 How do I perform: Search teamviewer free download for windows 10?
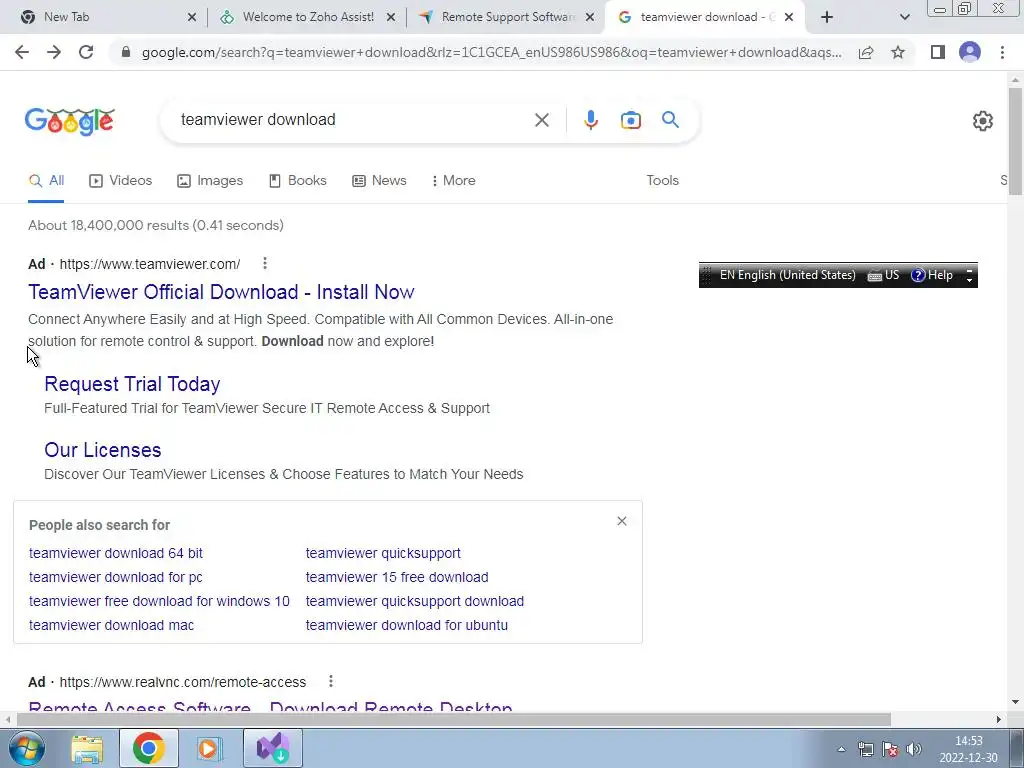click(159, 601)
